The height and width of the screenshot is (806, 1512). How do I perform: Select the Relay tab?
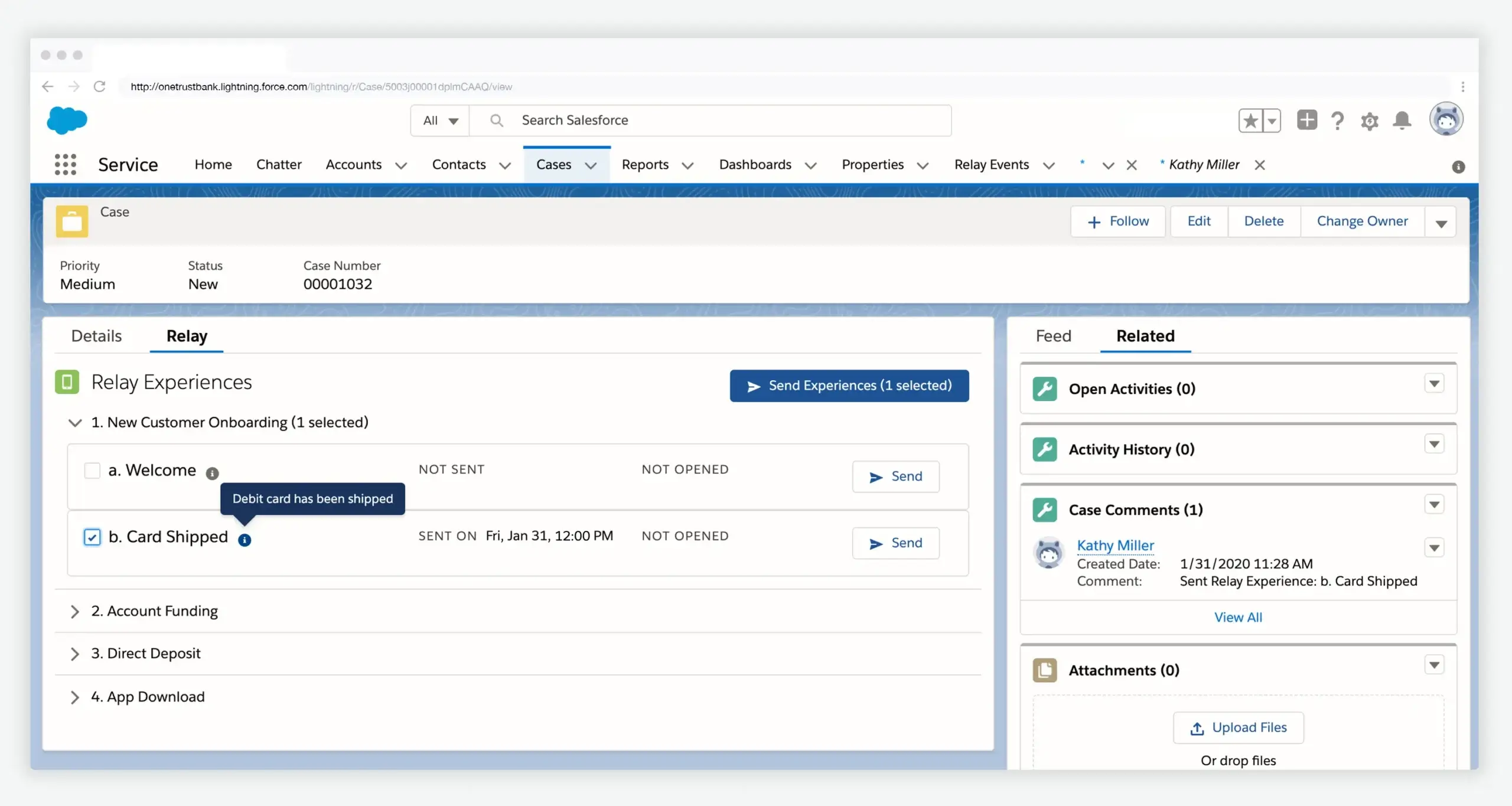click(x=187, y=336)
